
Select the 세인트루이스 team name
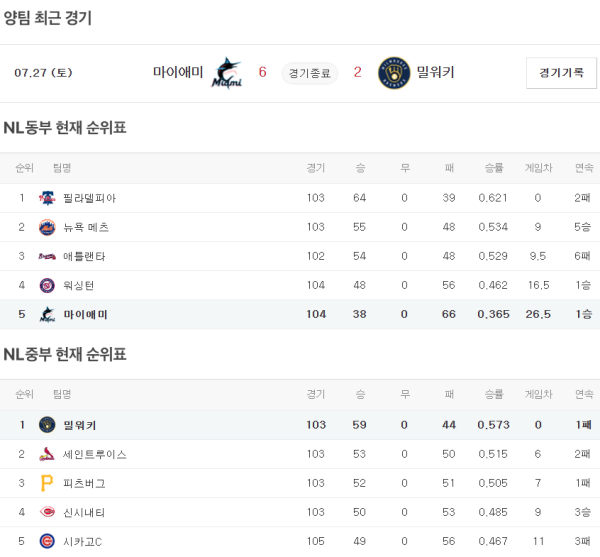(x=94, y=454)
